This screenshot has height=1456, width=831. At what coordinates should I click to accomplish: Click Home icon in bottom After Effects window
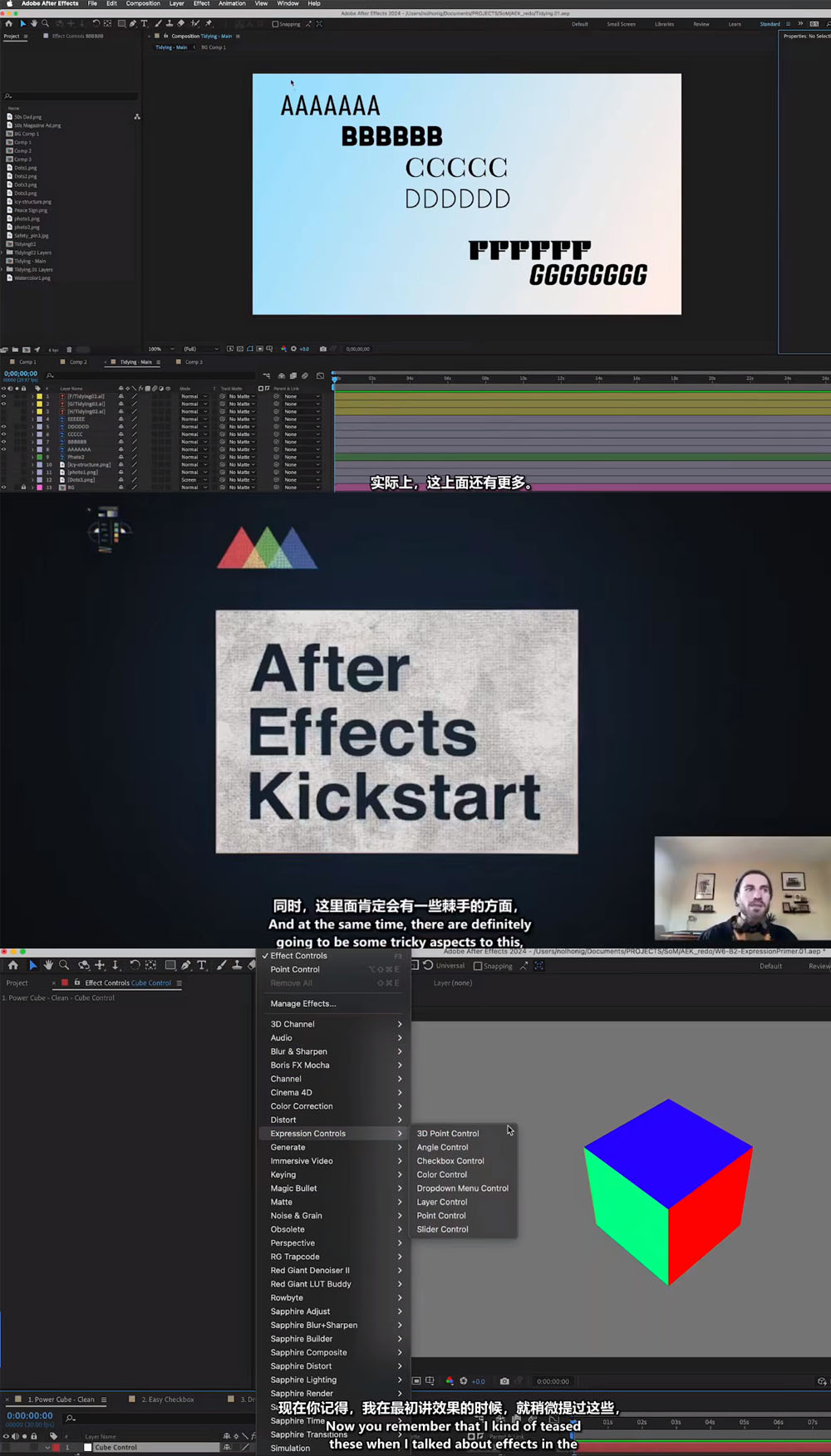click(13, 965)
